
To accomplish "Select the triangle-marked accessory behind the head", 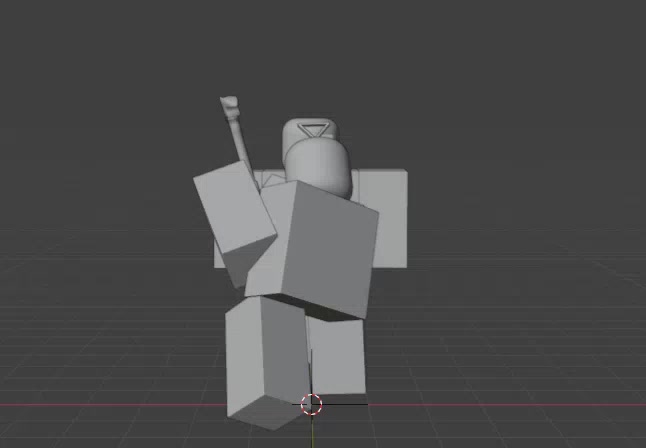I will pyautogui.click(x=313, y=131).
